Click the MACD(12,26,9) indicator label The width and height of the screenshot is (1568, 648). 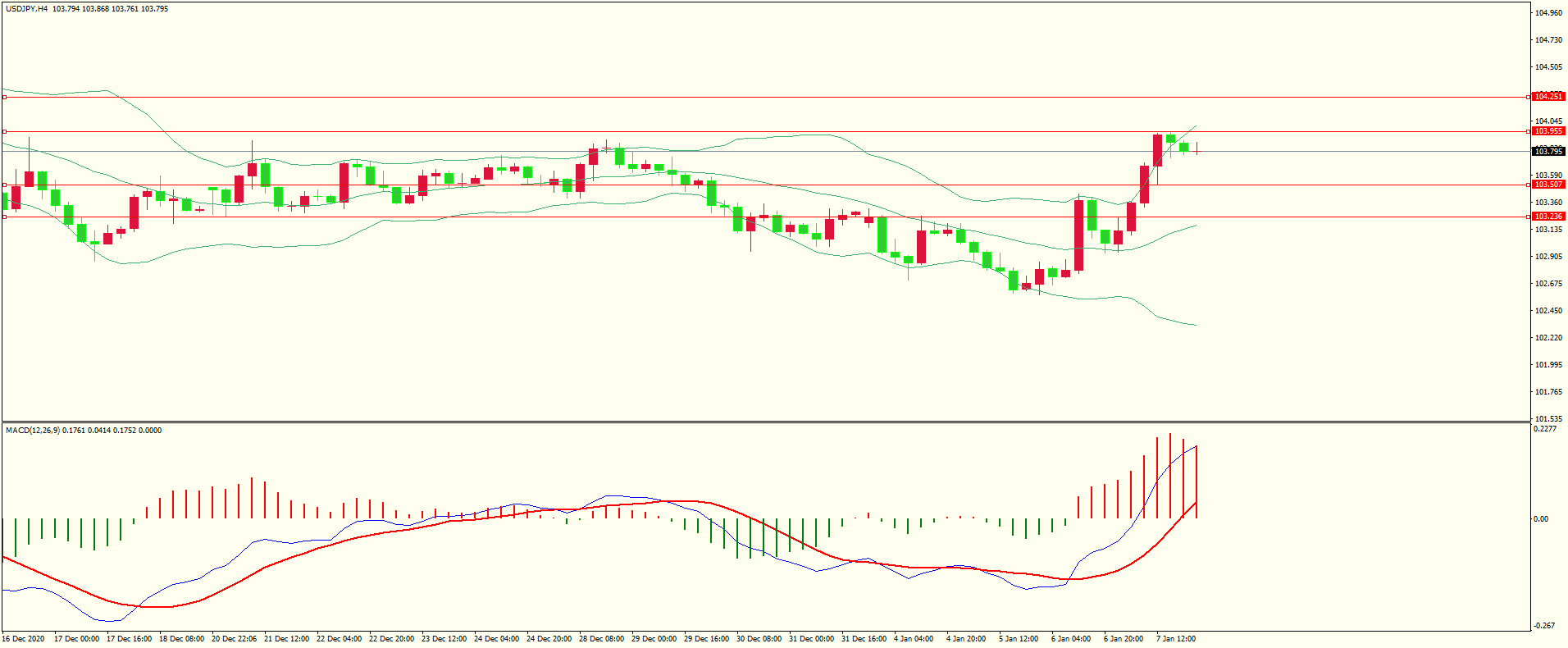(32, 431)
